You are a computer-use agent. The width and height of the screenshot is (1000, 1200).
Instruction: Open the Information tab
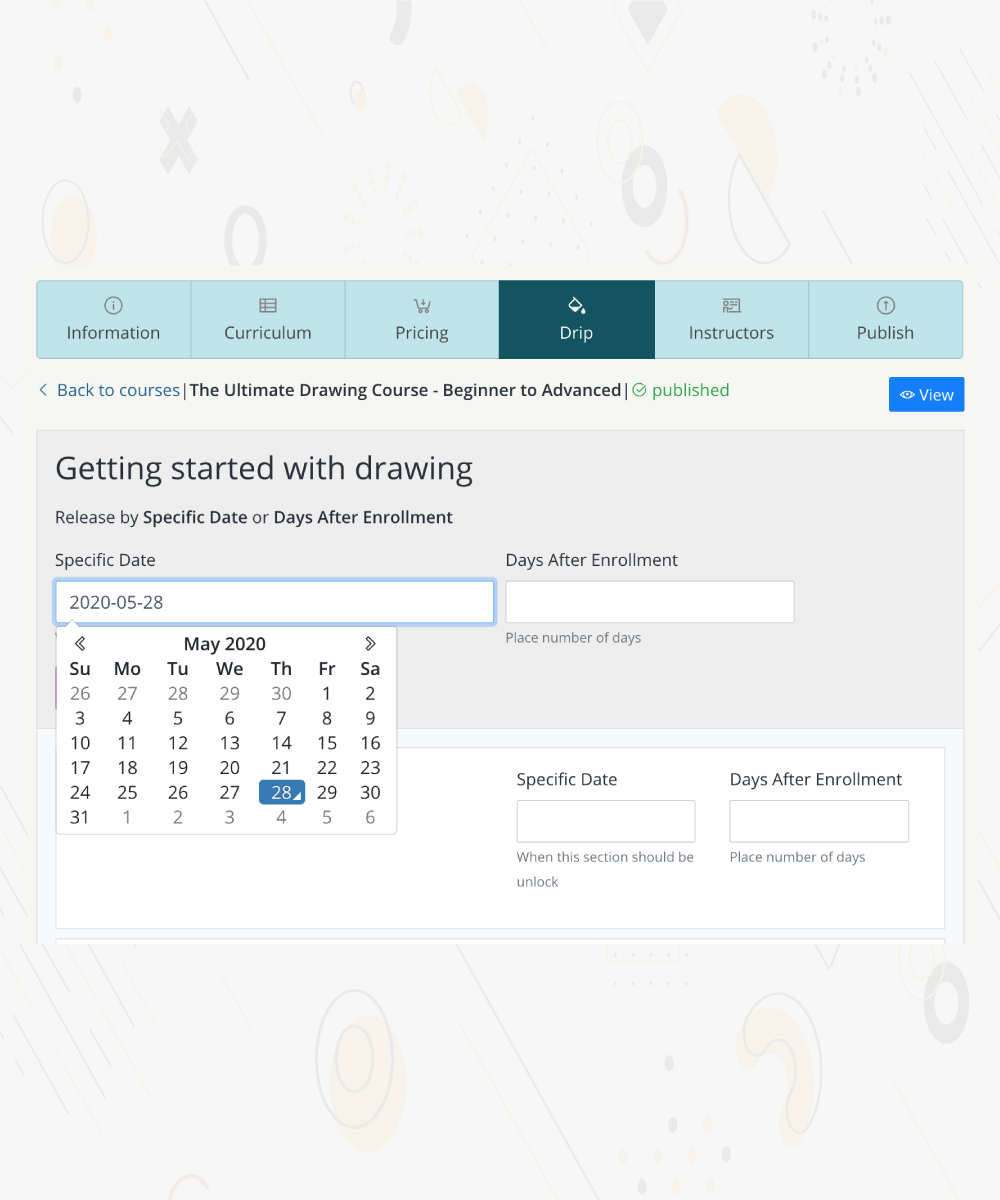point(114,319)
